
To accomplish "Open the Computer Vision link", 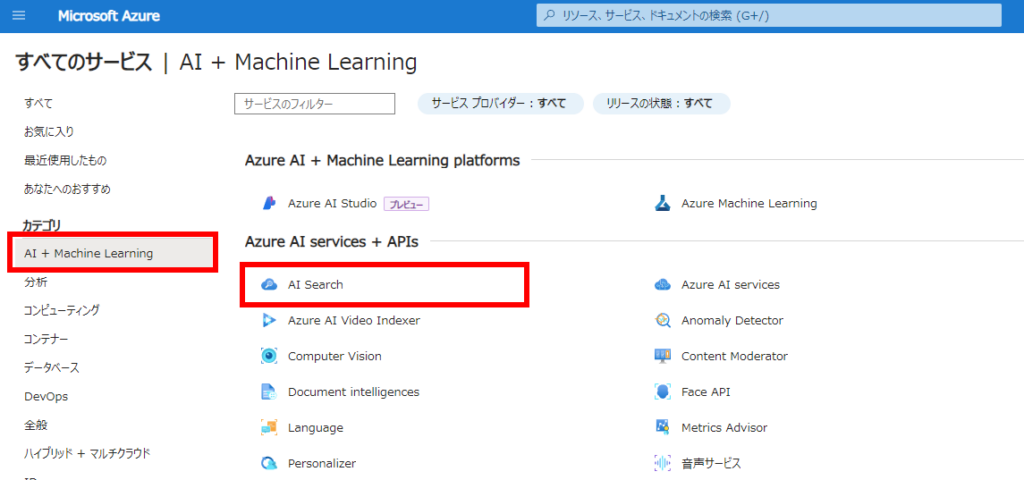I will coord(335,357).
